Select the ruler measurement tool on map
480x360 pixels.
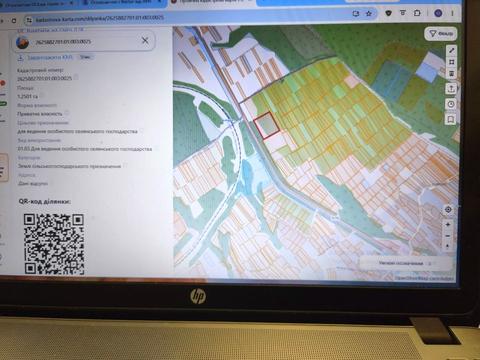point(451,51)
